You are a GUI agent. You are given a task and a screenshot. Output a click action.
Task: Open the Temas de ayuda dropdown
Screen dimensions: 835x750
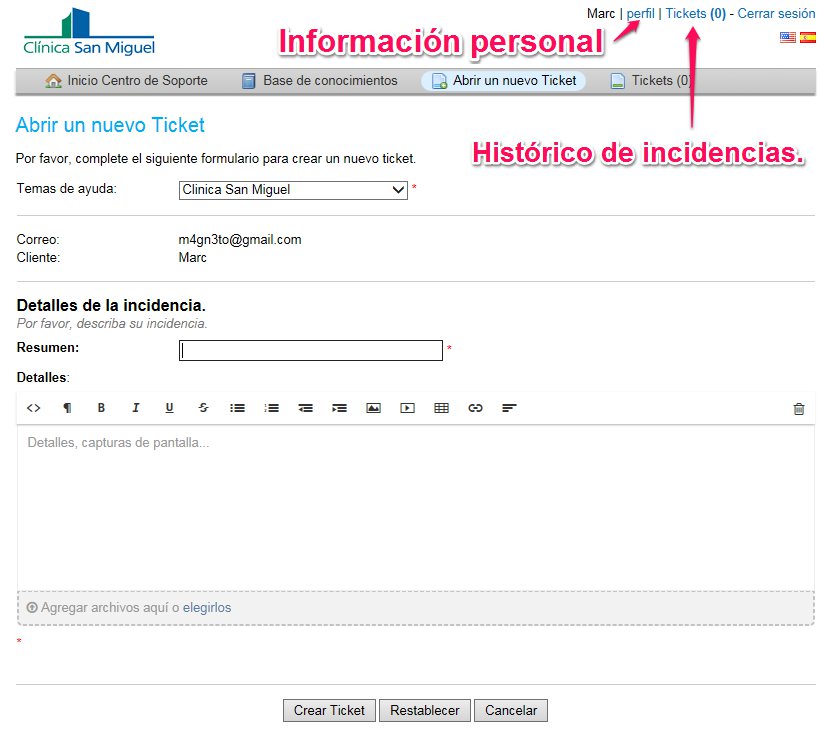[x=293, y=190]
